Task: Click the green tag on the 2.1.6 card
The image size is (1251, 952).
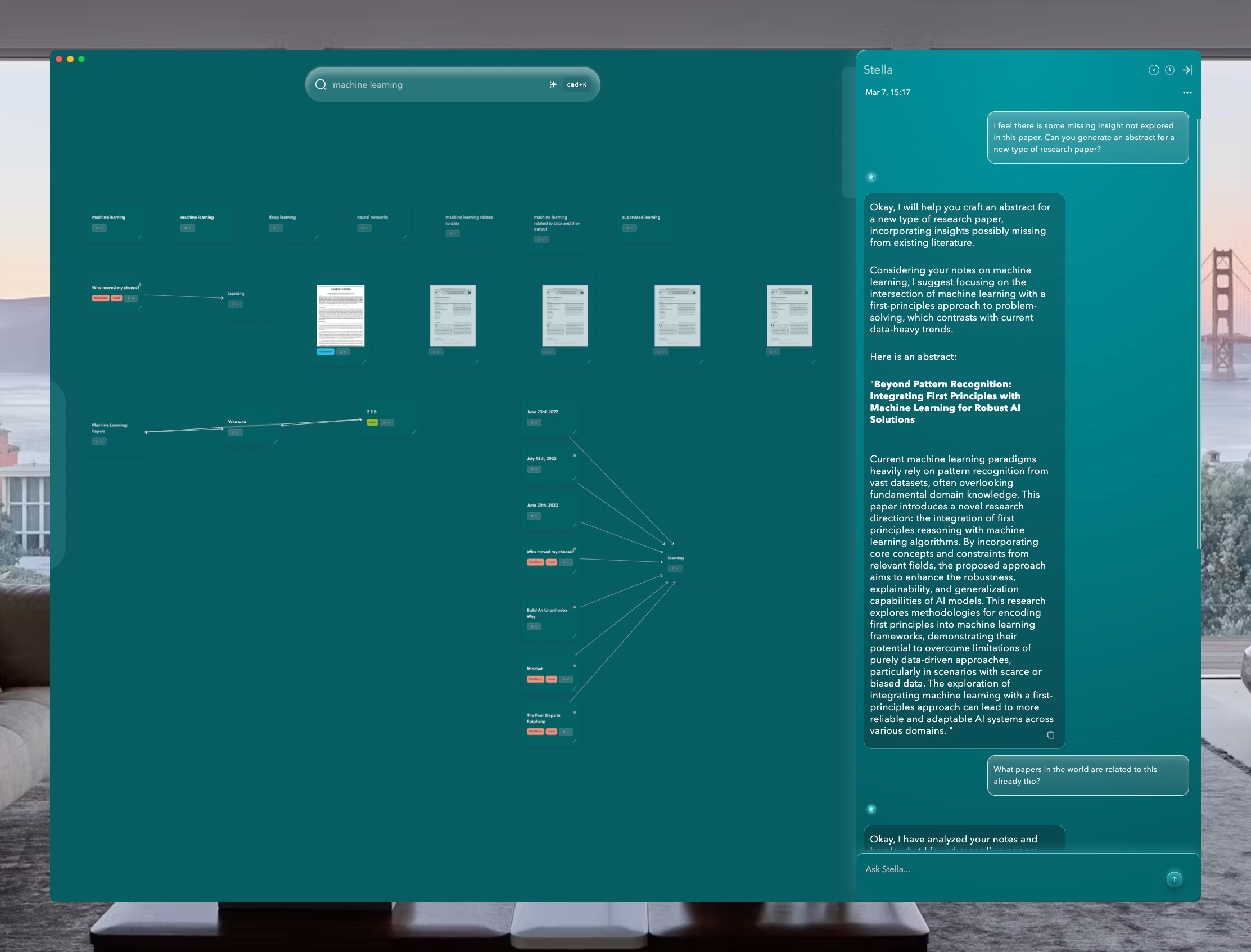Action: click(372, 423)
